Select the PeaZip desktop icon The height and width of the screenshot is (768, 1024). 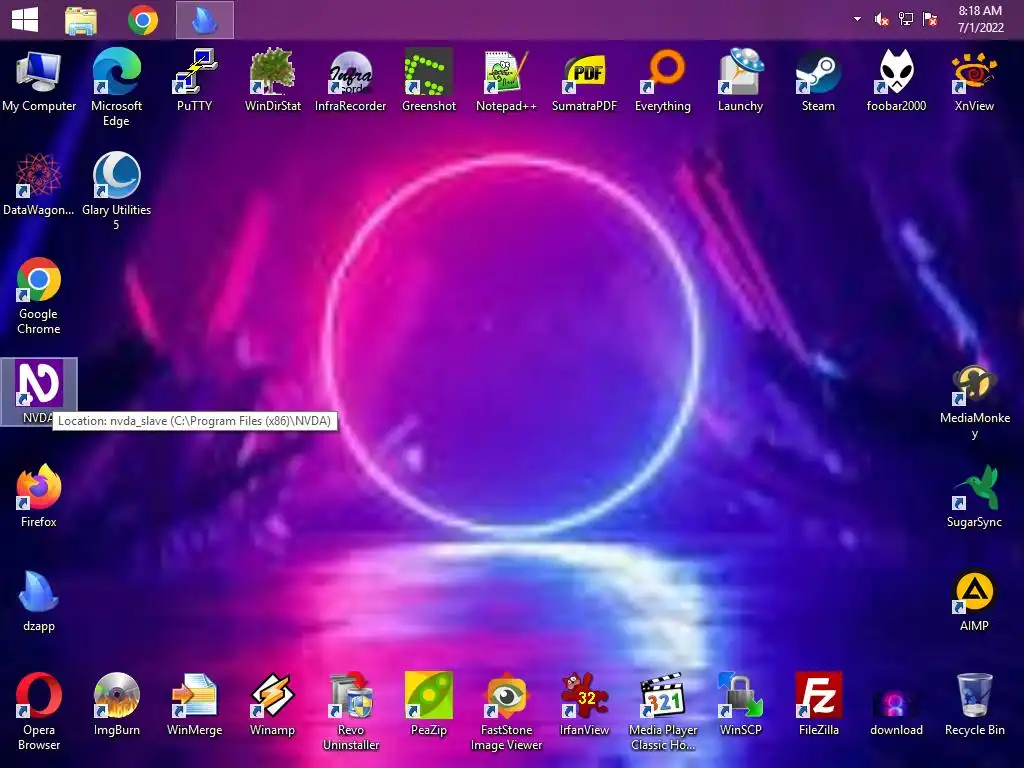coord(428,705)
